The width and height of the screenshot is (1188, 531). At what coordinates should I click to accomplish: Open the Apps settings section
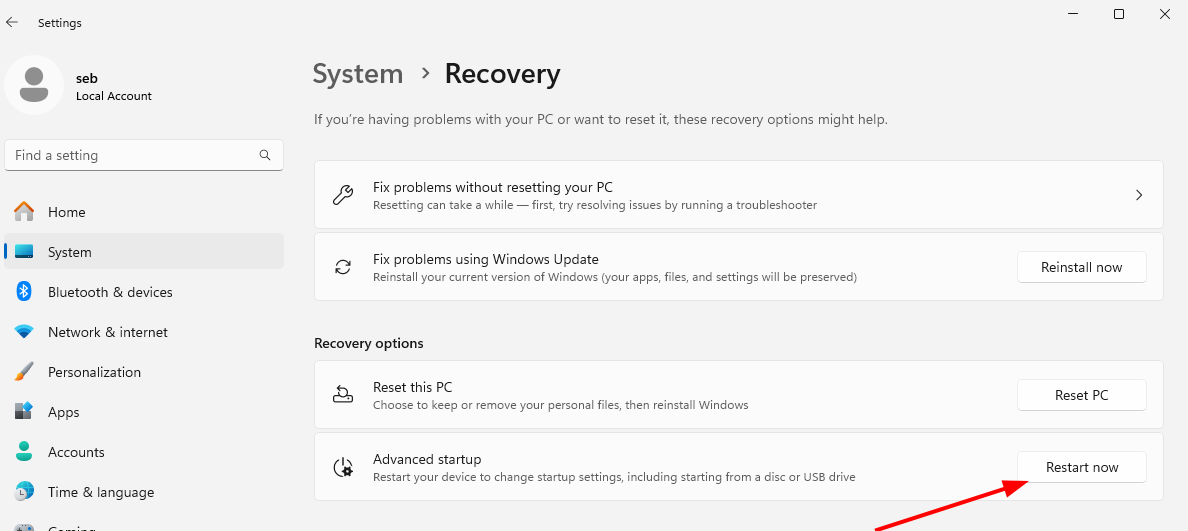tap(63, 412)
